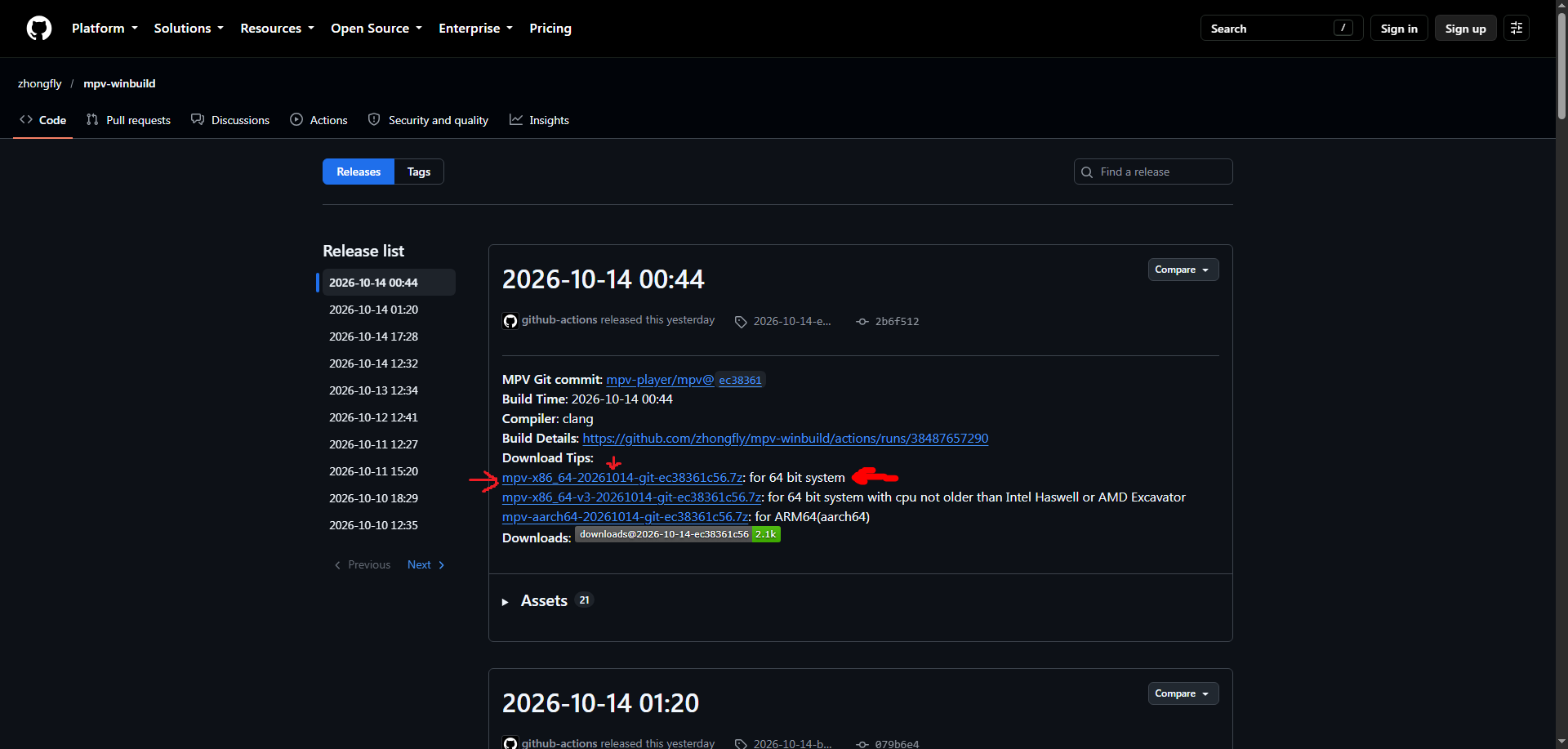
Task: Open the Enterprise dropdown
Action: [x=475, y=29]
